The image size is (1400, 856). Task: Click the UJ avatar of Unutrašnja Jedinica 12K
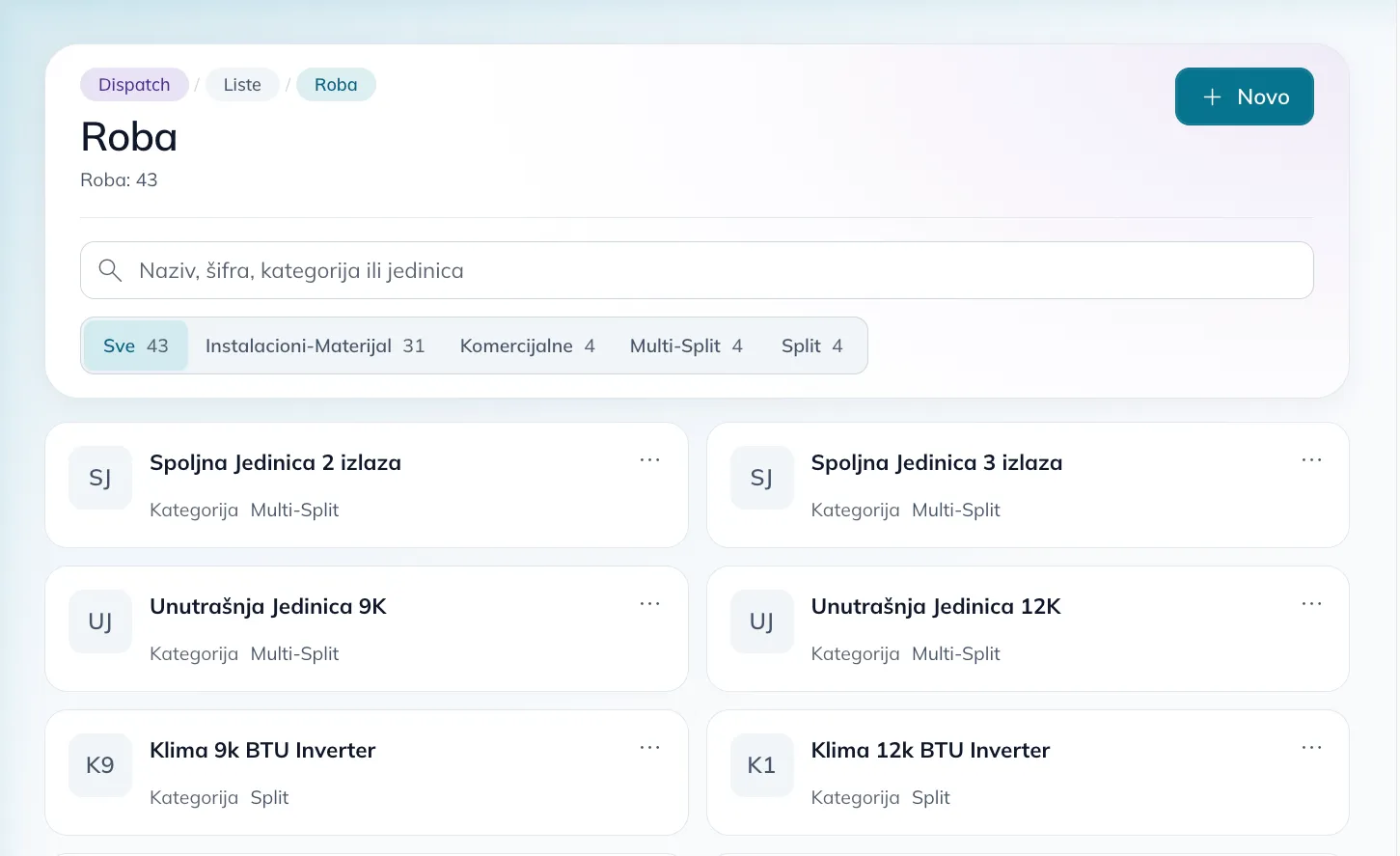point(762,621)
